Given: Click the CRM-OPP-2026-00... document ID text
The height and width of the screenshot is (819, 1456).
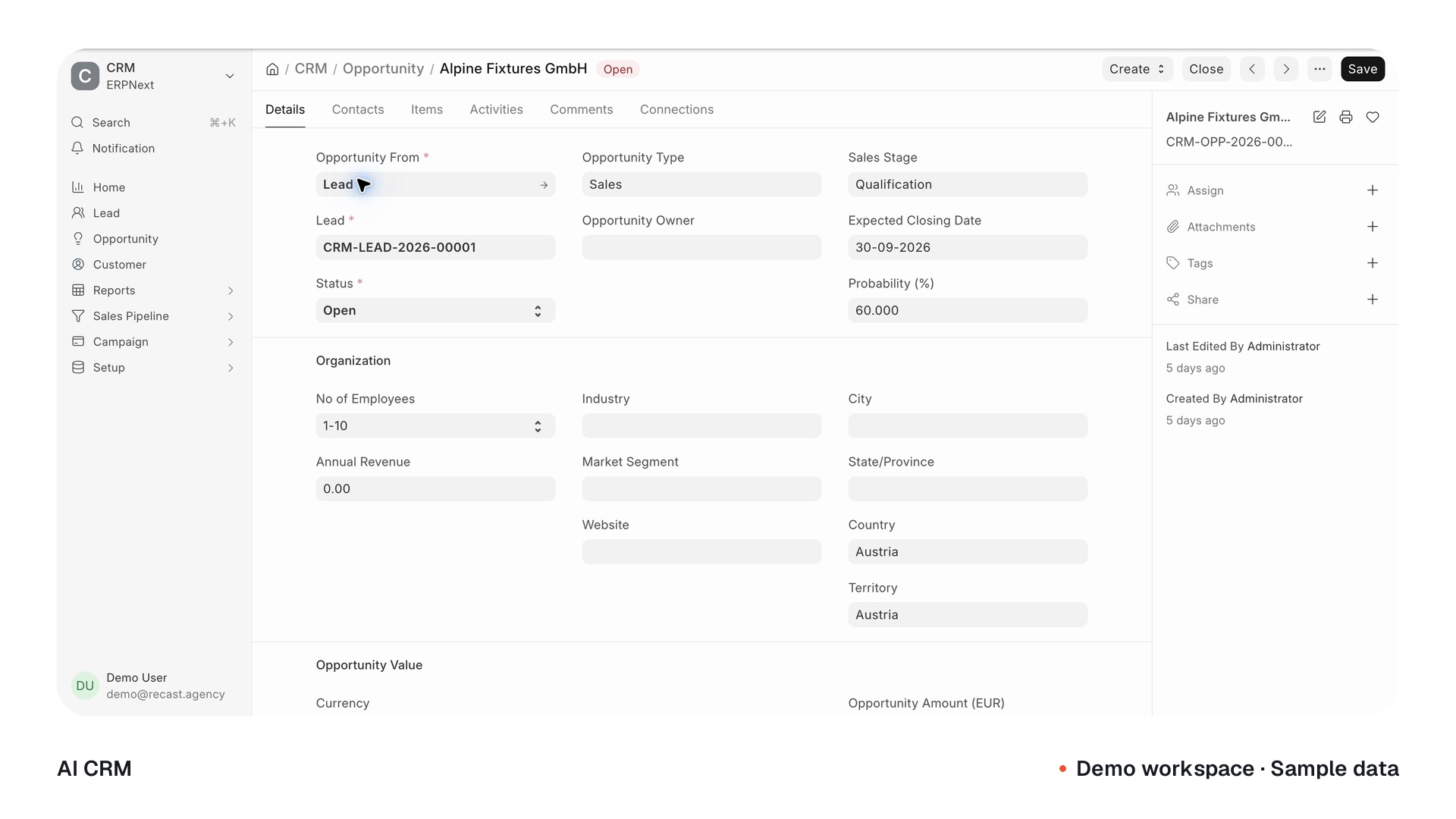Looking at the screenshot, I should [x=1229, y=142].
